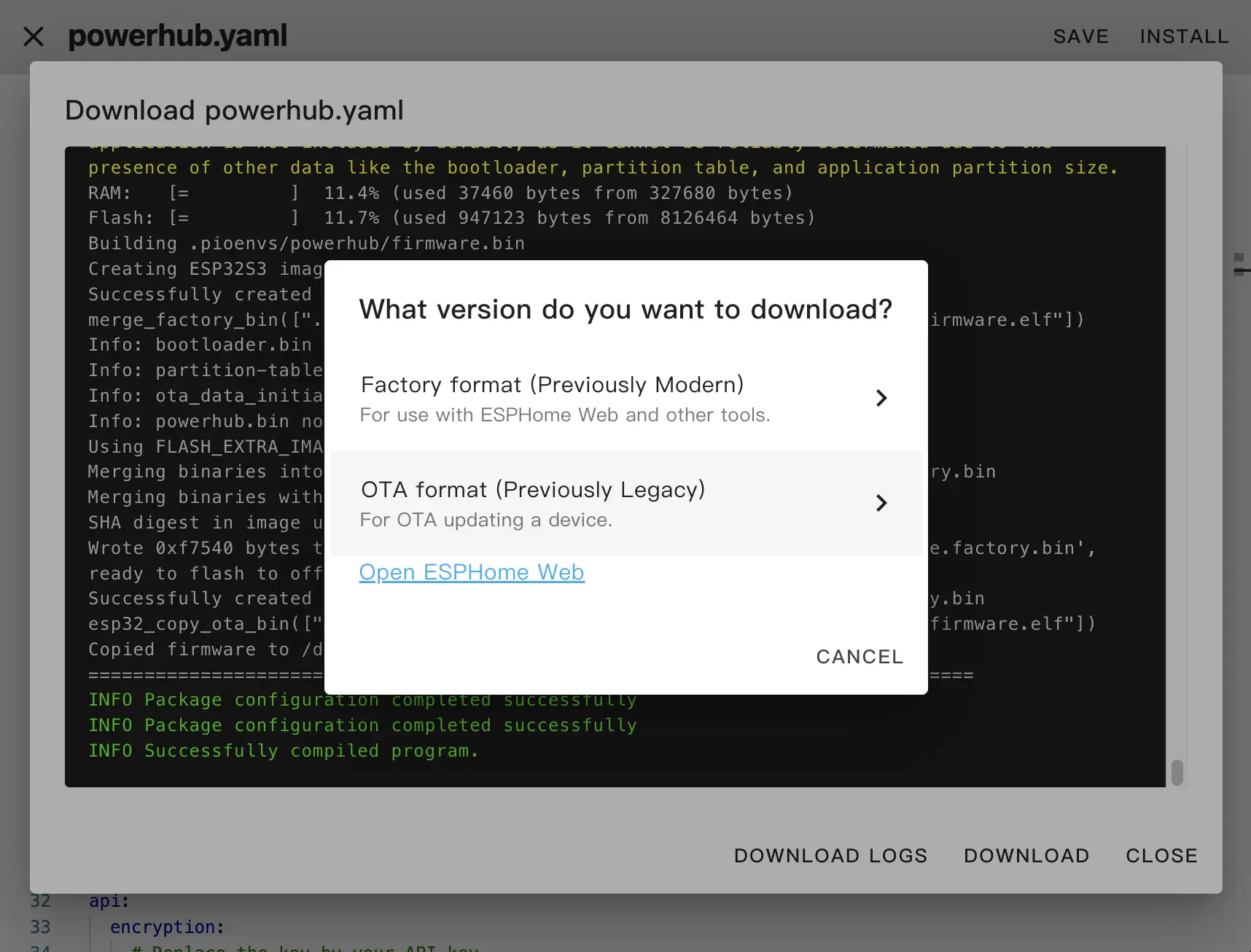The image size is (1251, 952).
Task: Click the 'encryption:' code on line 33
Action: tap(166, 927)
